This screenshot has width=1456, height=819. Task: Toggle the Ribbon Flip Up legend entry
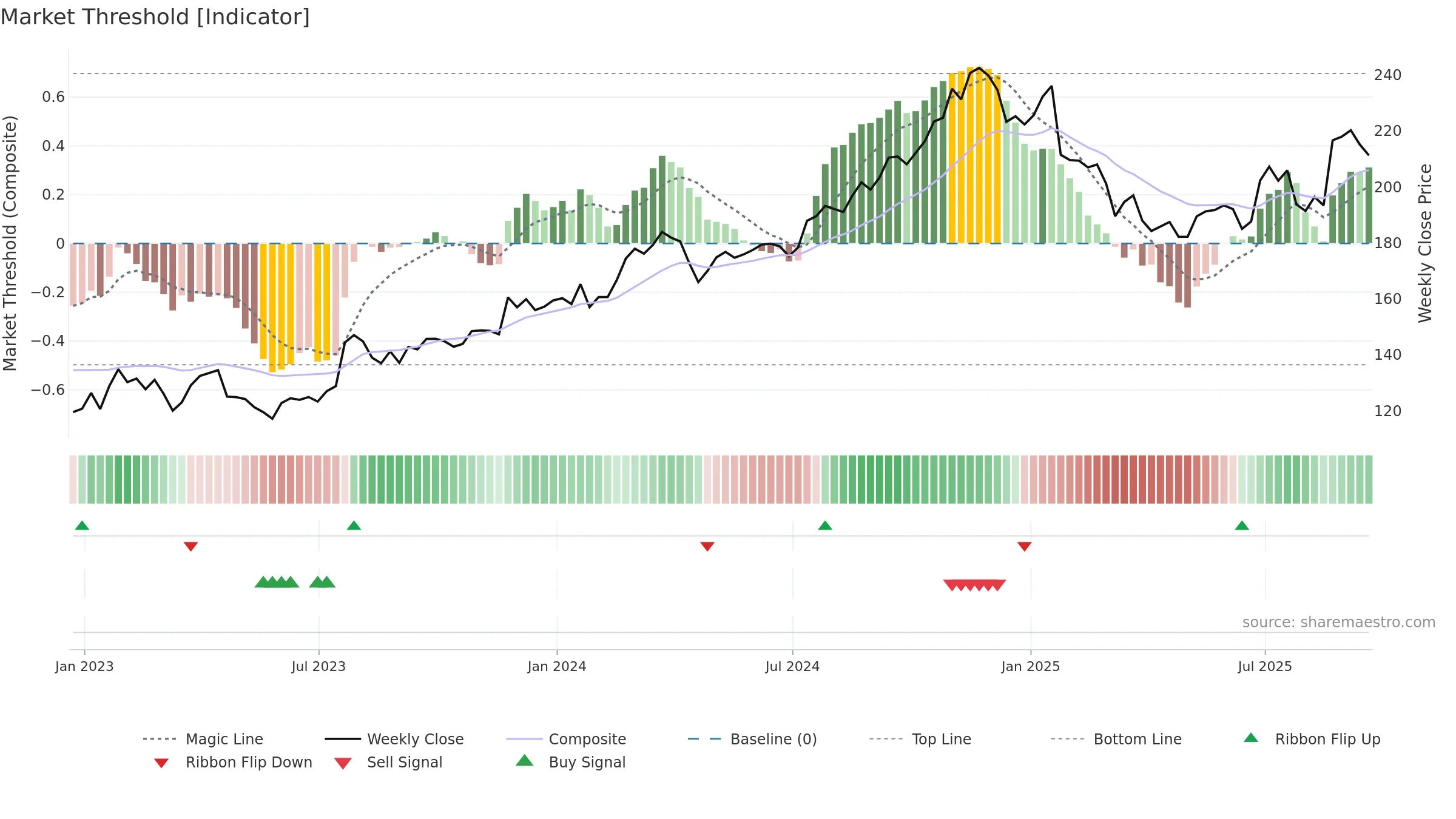[x=1312, y=739]
